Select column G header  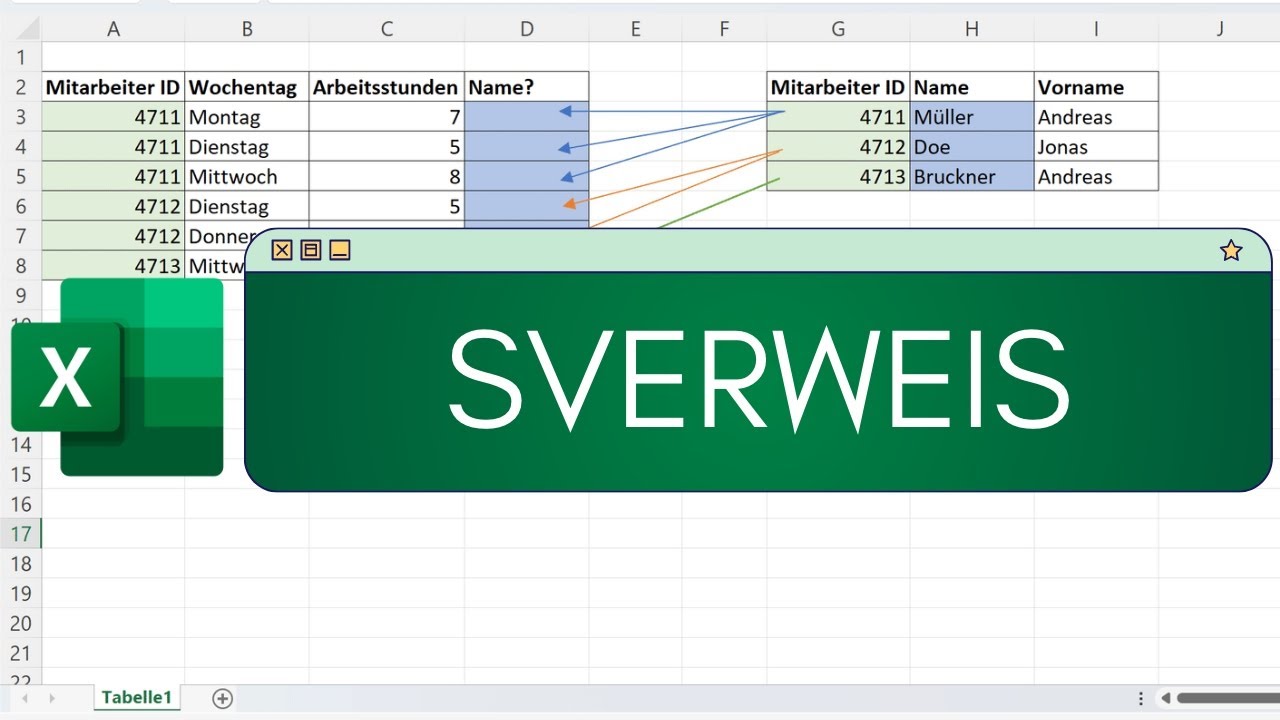point(838,29)
